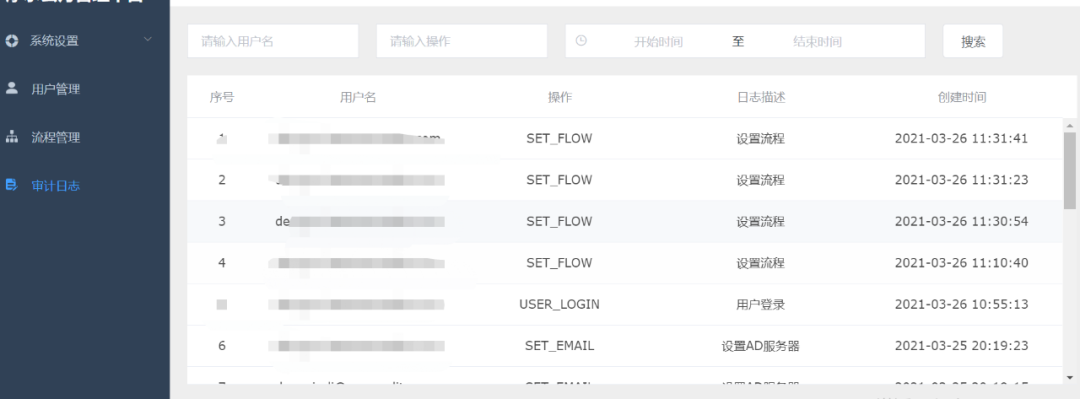Click the table scrollbar up arrow

click(x=1069, y=125)
